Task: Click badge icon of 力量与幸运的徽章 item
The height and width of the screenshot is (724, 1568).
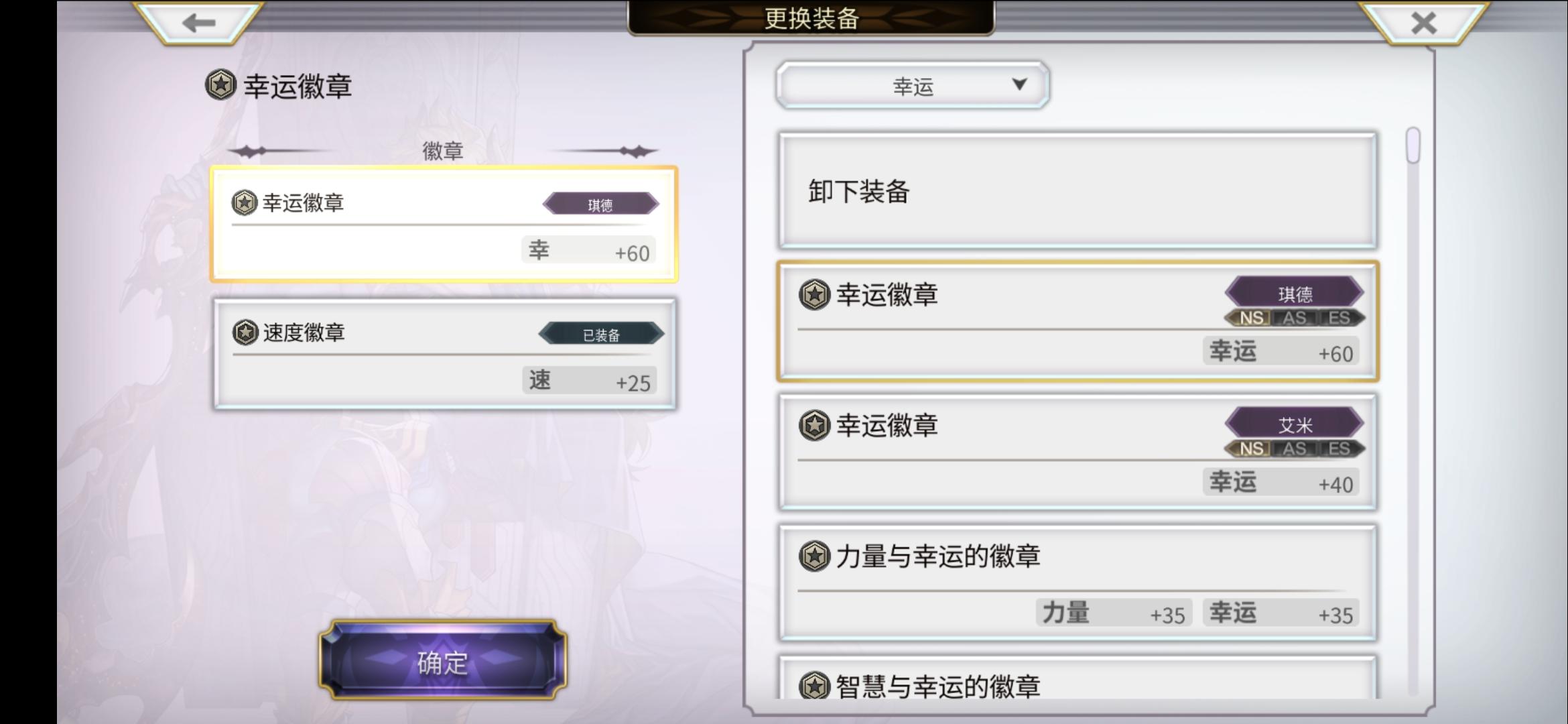Action: (814, 556)
